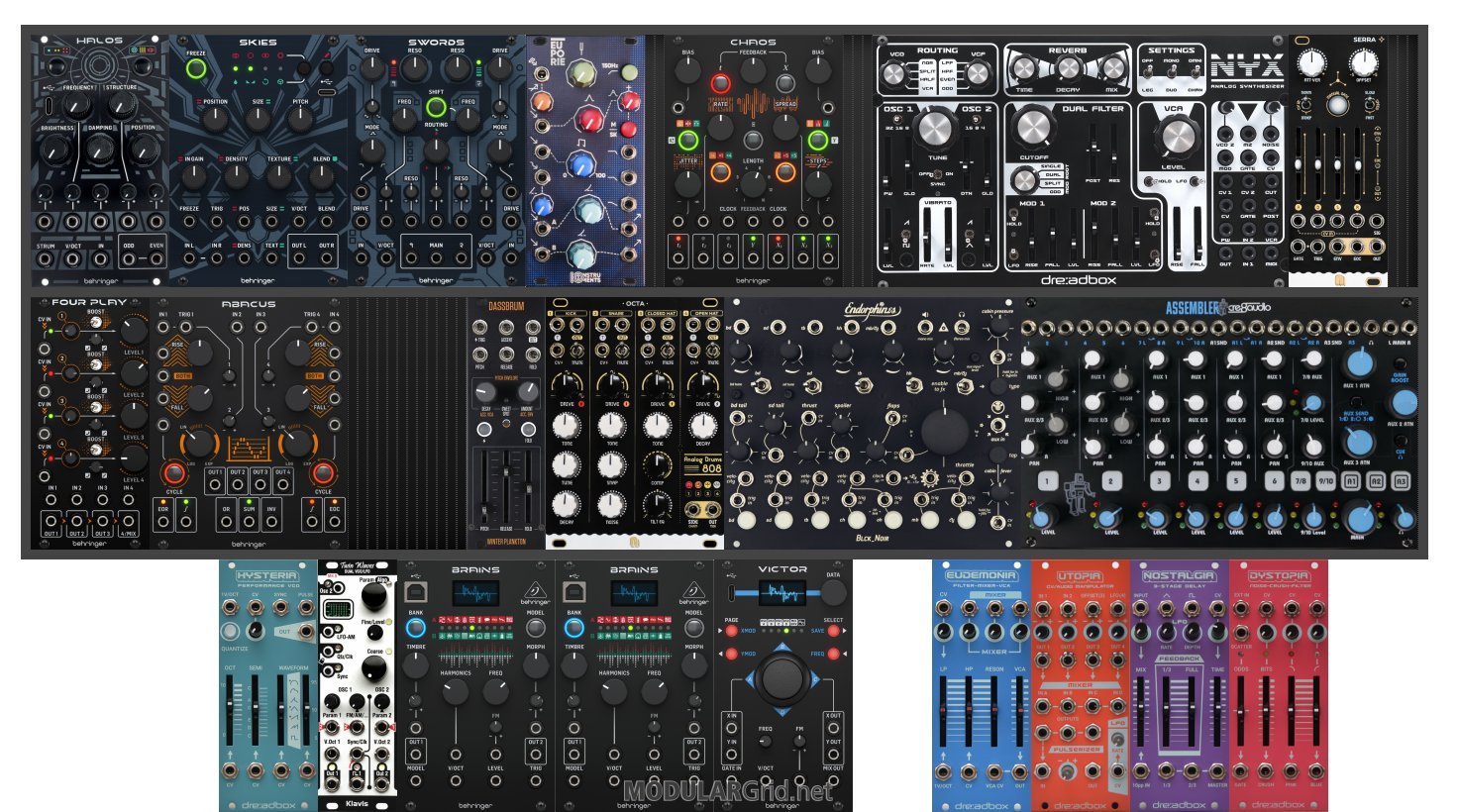Image resolution: width=1458 pixels, height=812 pixels.
Task: Click the MAIN jack on Swords
Action: click(x=436, y=259)
